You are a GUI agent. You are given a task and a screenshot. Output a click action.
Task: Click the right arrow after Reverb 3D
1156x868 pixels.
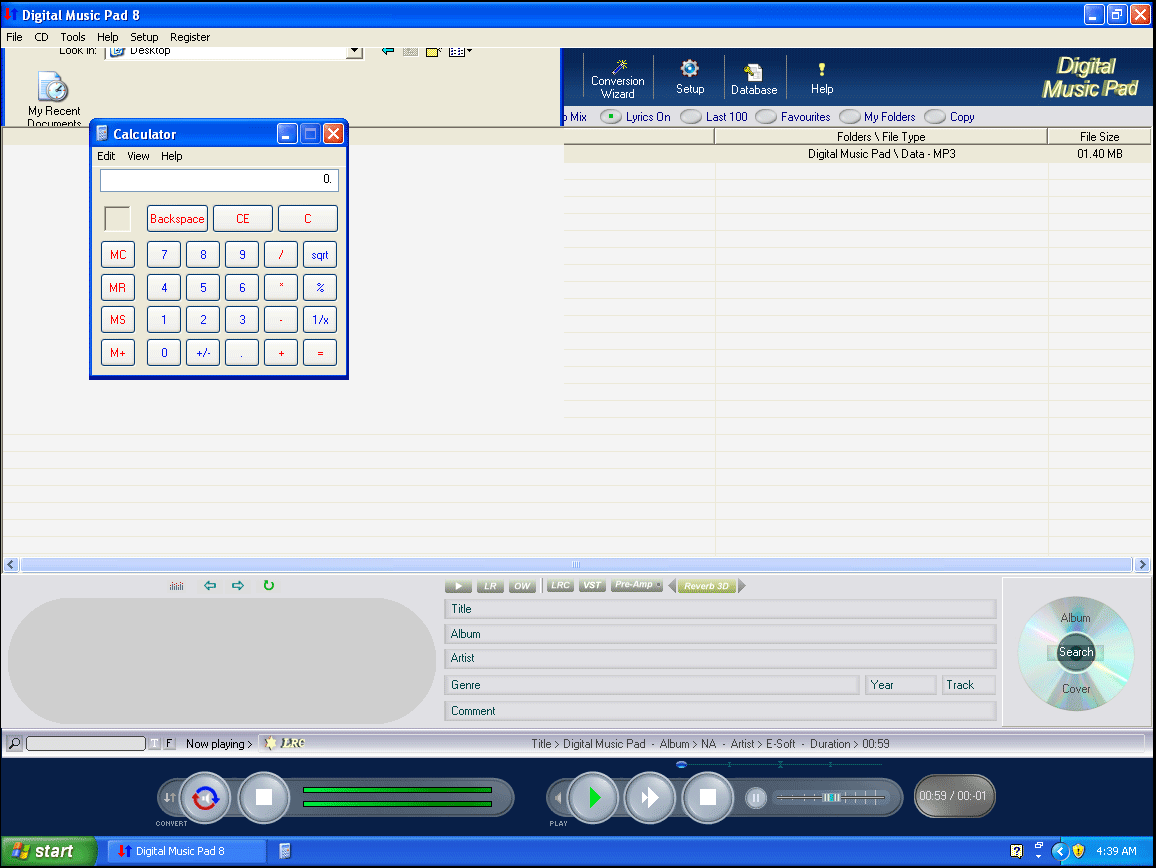tap(742, 586)
